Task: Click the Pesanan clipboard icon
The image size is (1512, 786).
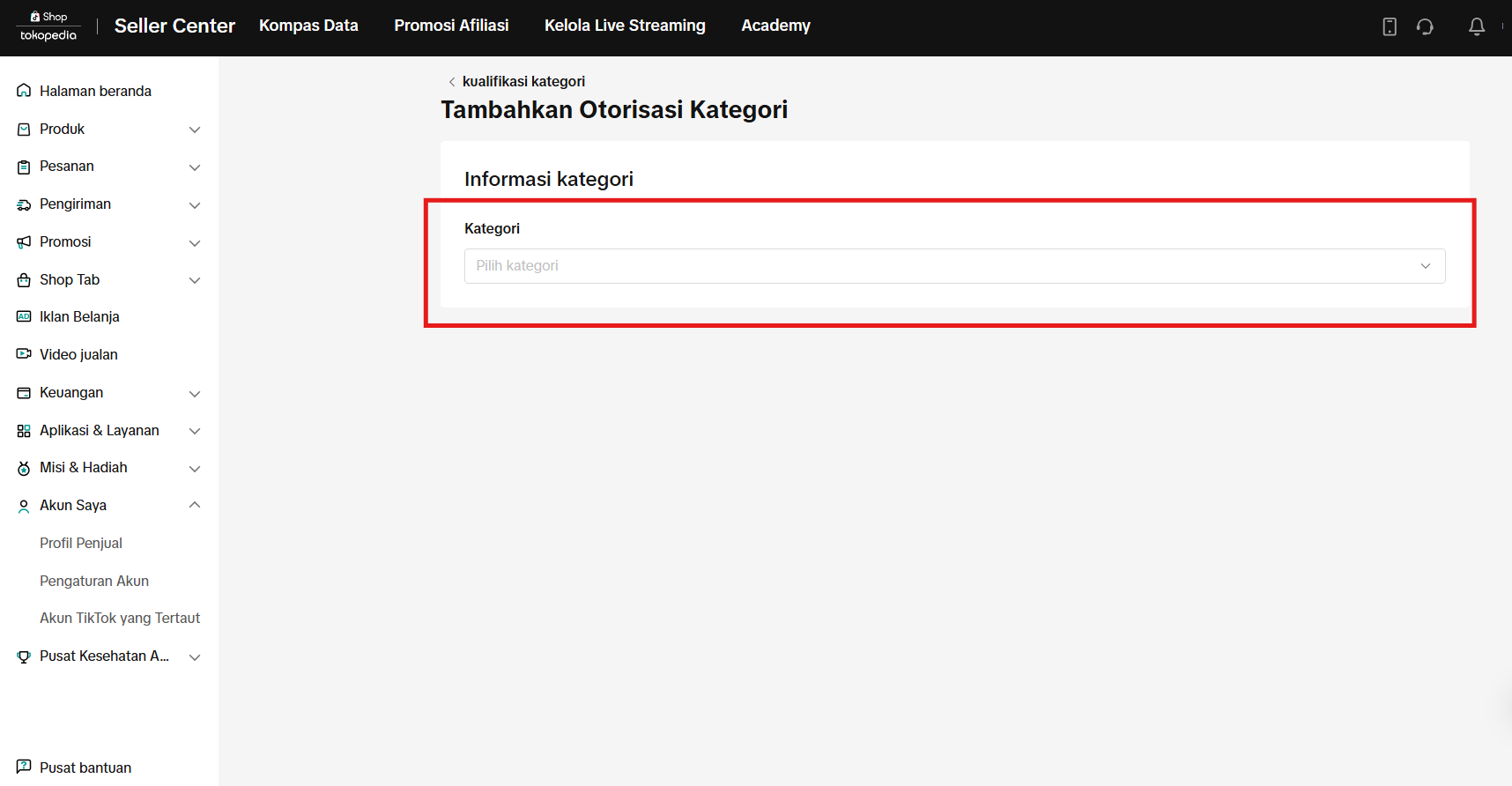Action: click(24, 167)
